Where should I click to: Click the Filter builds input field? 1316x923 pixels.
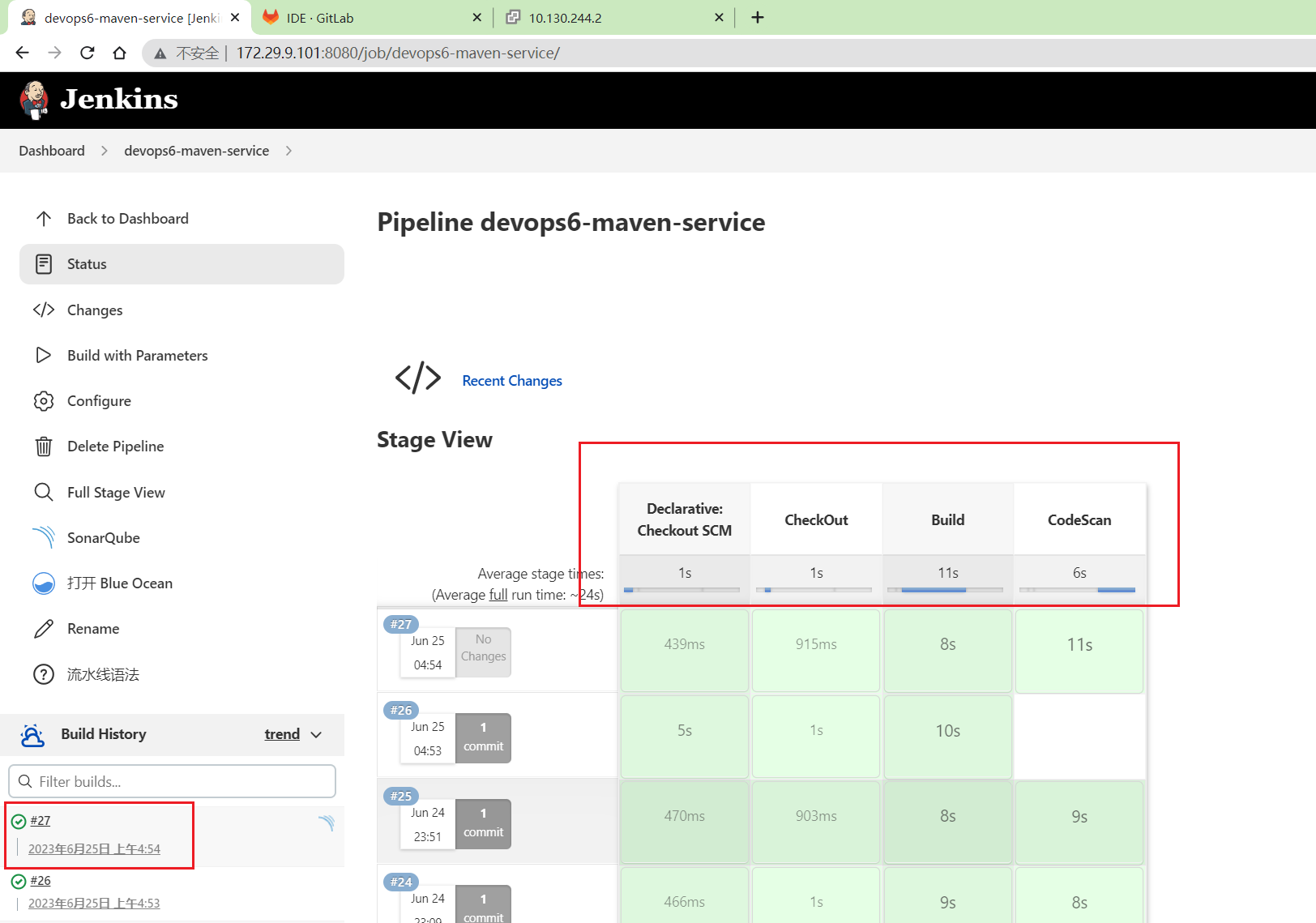[172, 781]
